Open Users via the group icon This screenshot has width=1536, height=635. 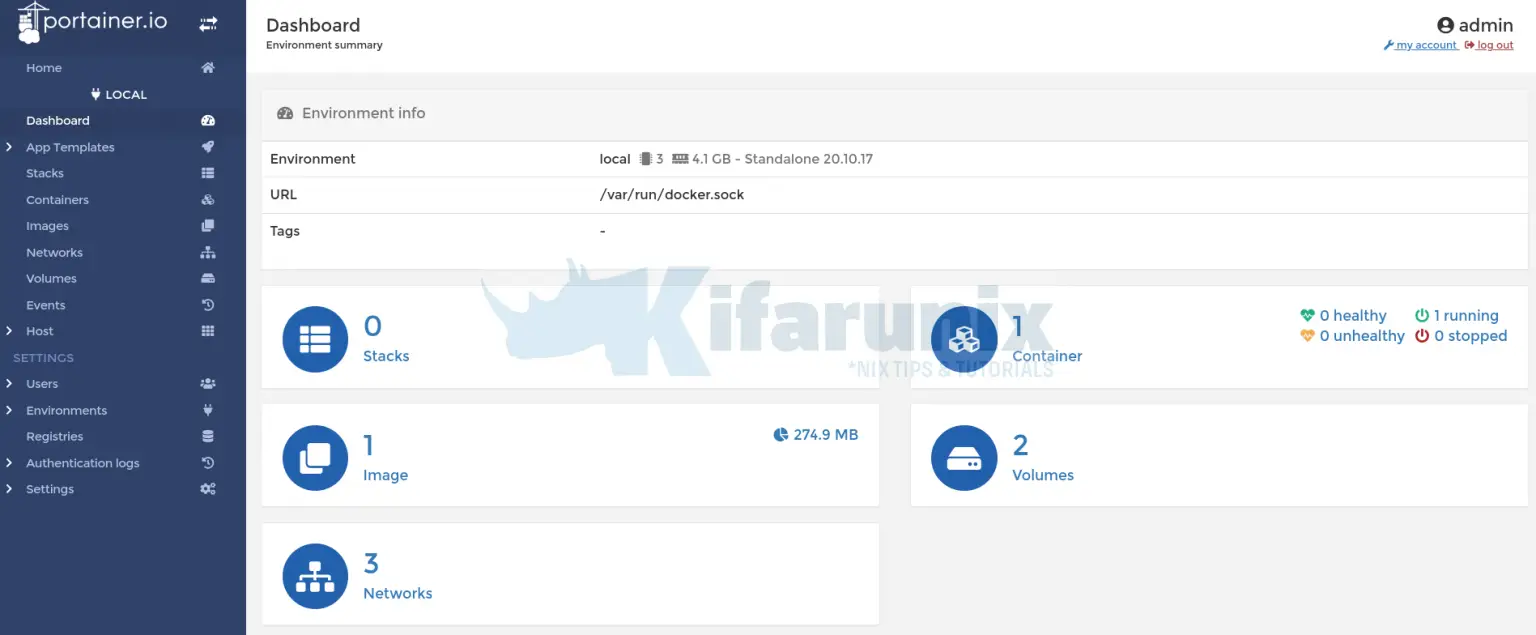point(208,383)
